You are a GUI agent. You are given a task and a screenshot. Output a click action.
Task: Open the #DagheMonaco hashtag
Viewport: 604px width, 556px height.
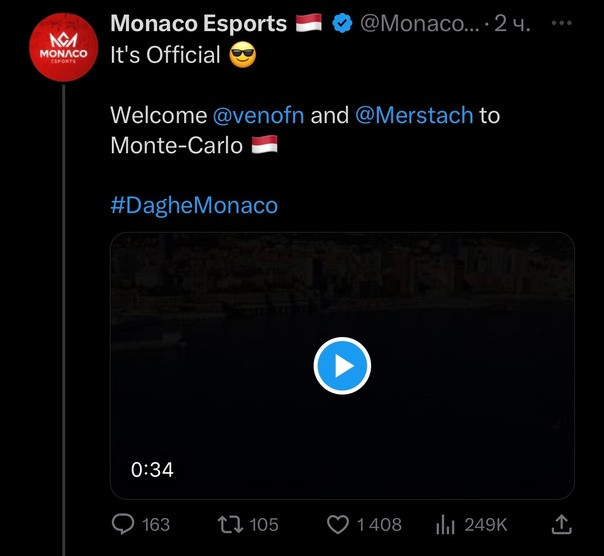coord(194,205)
